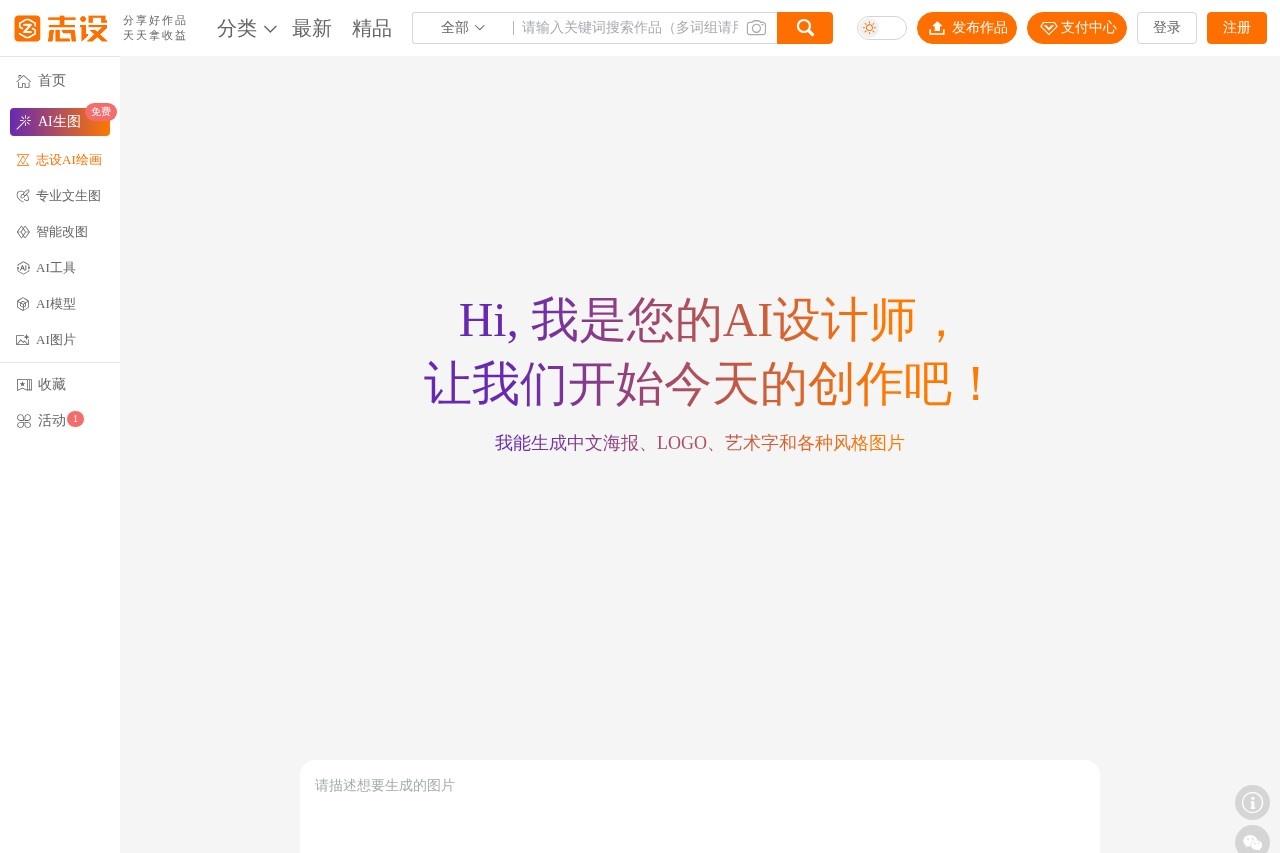This screenshot has height=853, width=1280.
Task: Click the 注册 registration link
Action: [1236, 28]
